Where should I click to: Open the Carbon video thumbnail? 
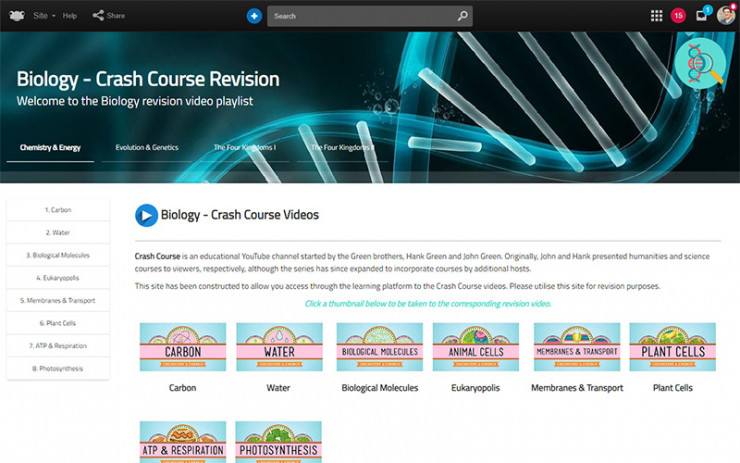[183, 347]
